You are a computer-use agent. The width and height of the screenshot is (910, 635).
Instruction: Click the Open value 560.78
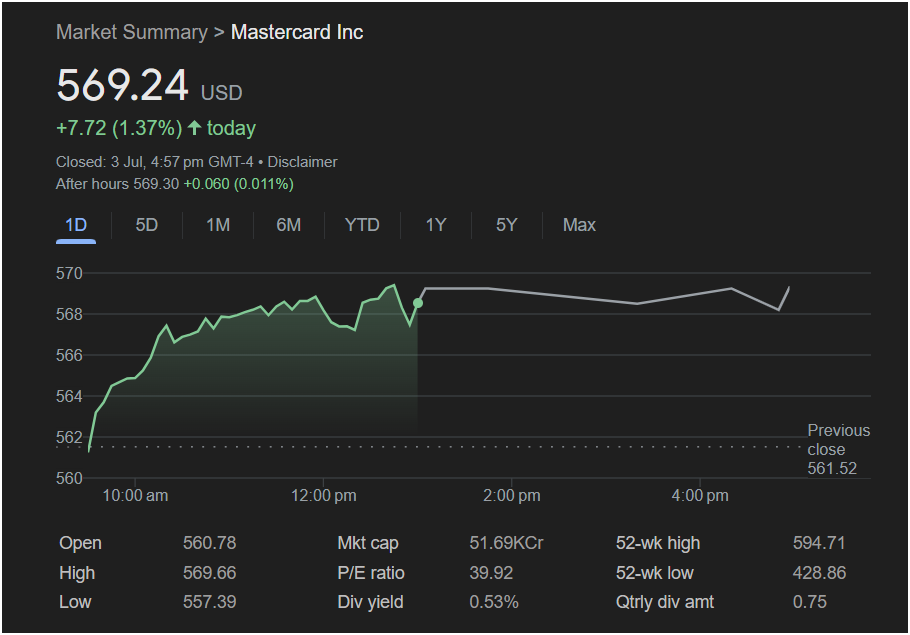pos(210,543)
